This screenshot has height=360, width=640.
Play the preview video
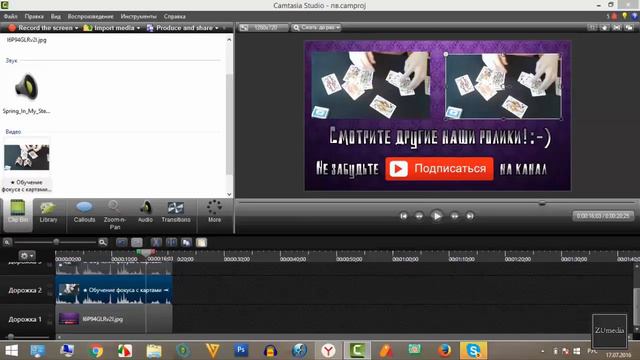[x=436, y=216]
